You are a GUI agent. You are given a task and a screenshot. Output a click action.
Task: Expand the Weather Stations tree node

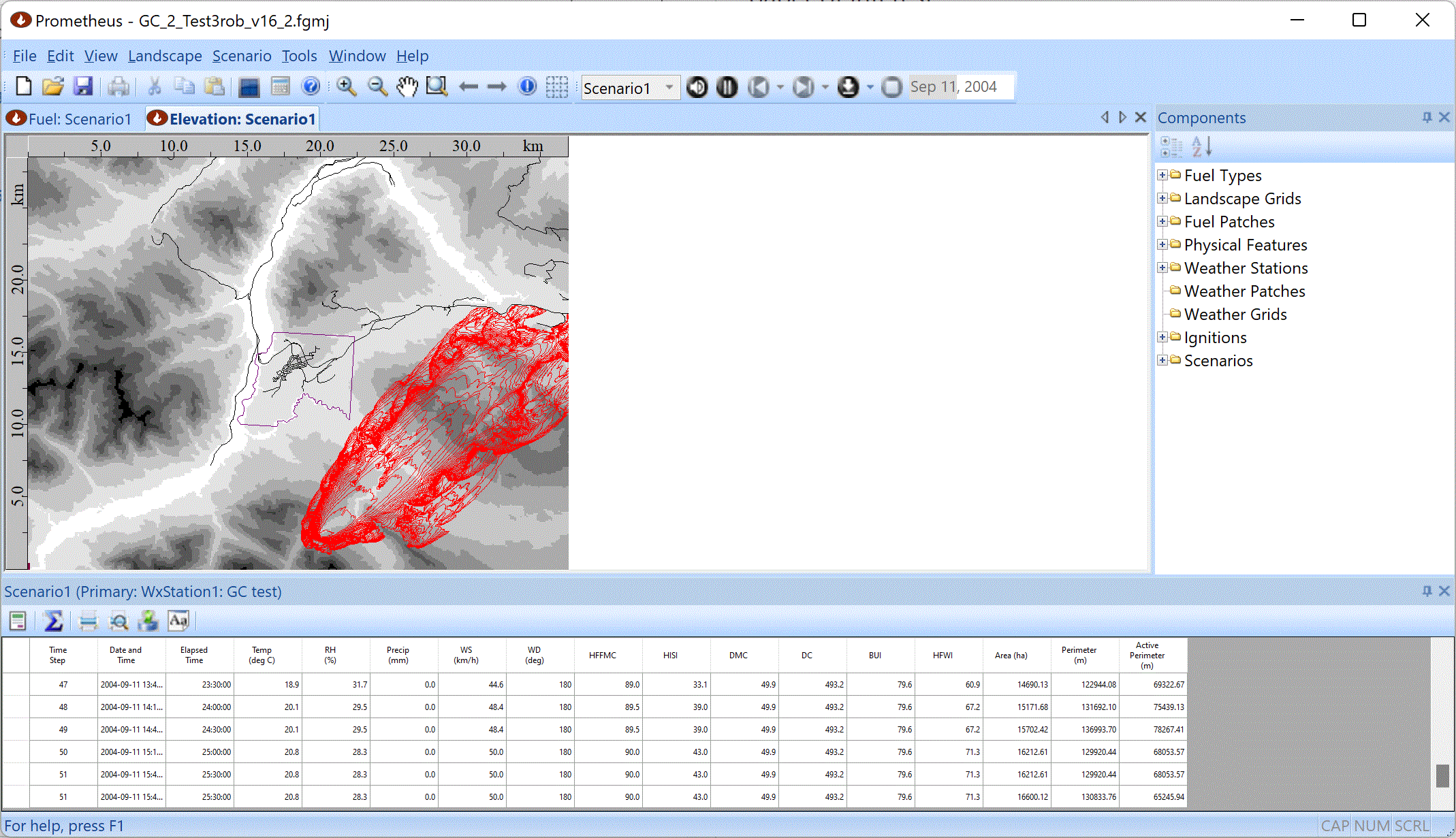click(x=1162, y=268)
